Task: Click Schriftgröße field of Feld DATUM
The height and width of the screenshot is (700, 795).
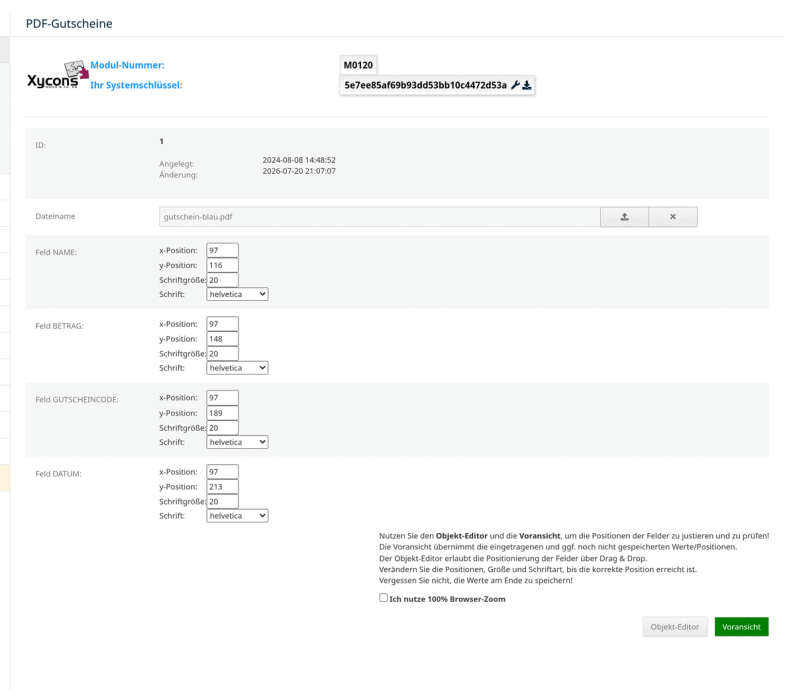Action: point(222,501)
